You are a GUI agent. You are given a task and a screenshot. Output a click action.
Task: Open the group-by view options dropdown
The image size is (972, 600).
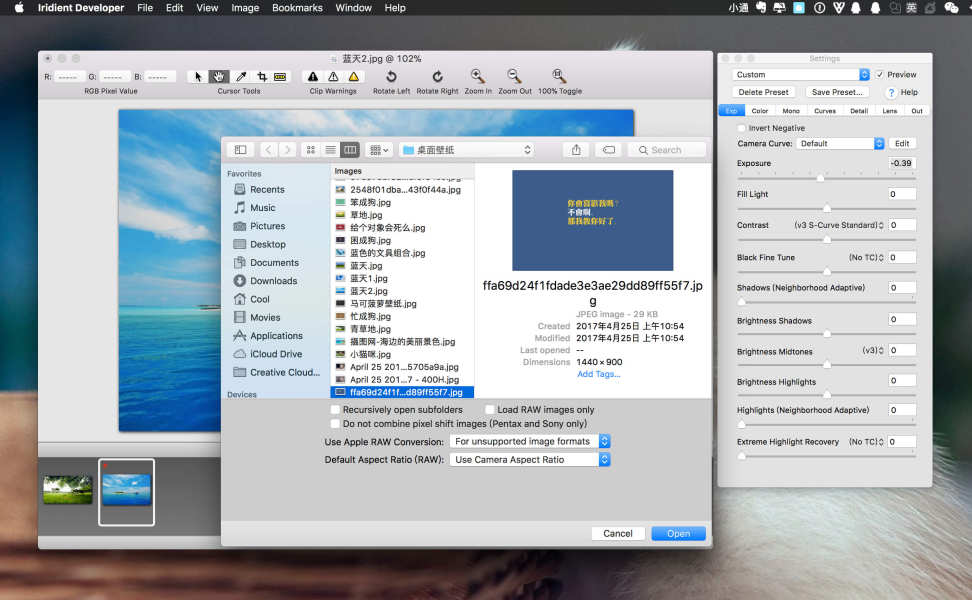pos(378,150)
